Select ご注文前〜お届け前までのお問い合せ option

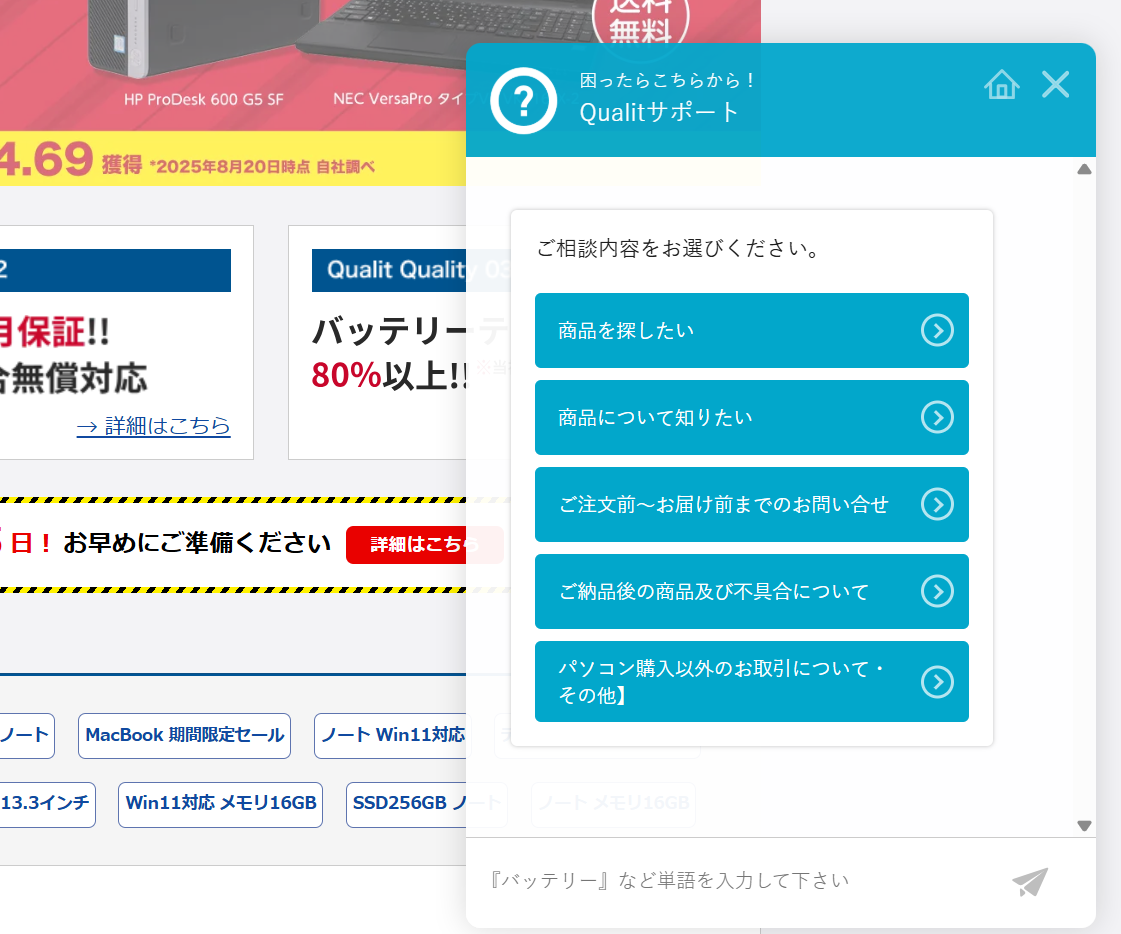click(723, 504)
